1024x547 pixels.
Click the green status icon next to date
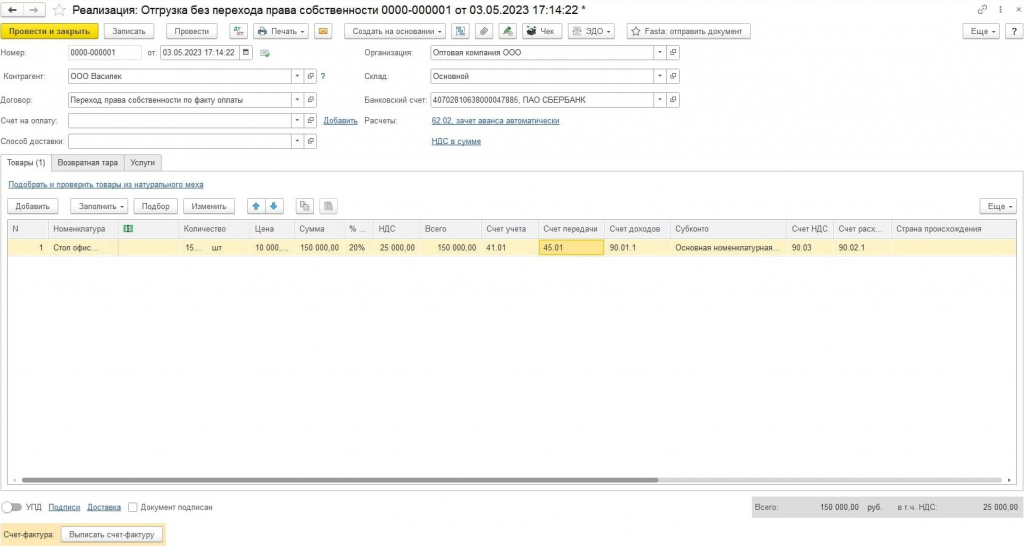click(264, 54)
